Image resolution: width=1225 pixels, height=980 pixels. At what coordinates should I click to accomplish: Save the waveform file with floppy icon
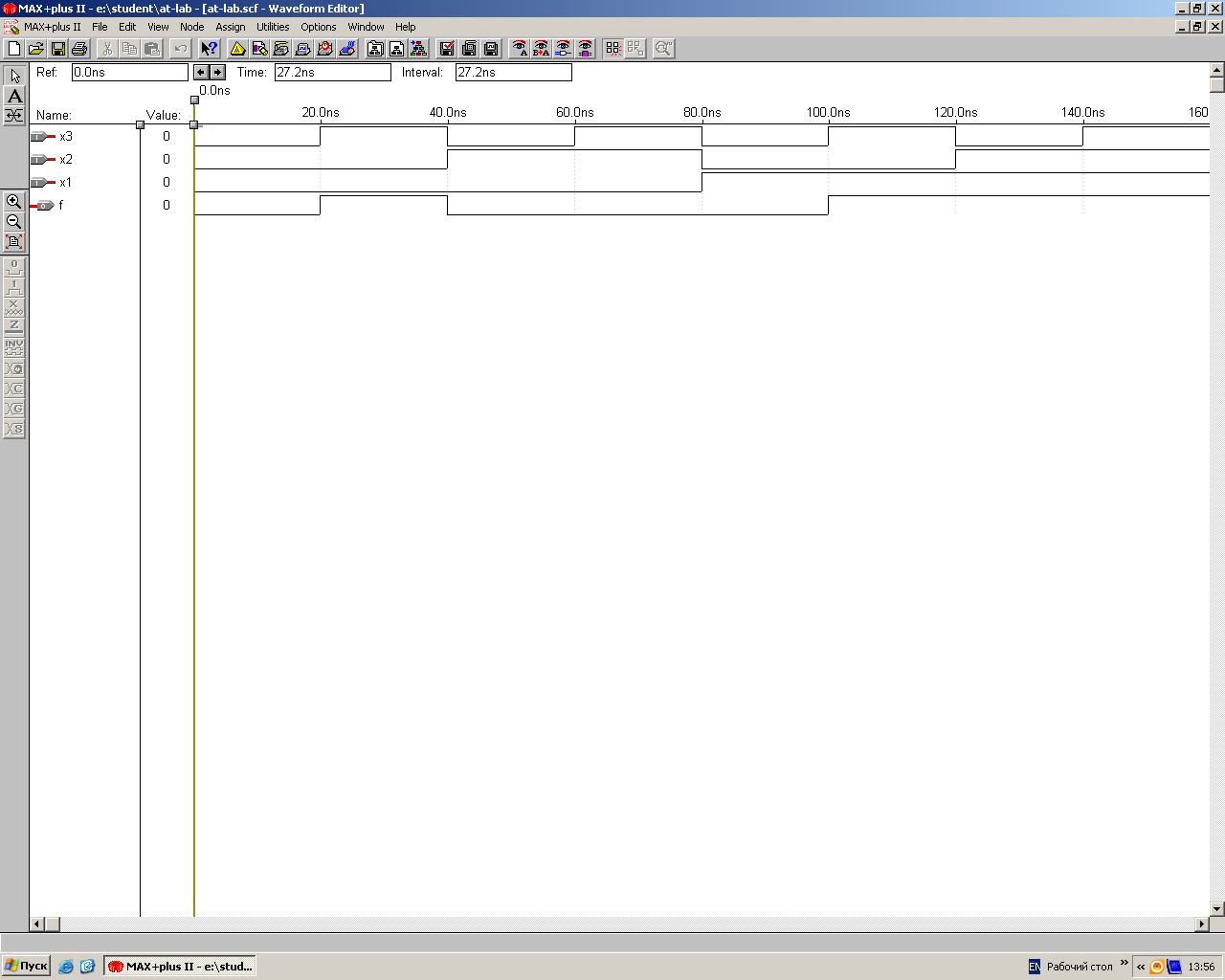point(58,48)
